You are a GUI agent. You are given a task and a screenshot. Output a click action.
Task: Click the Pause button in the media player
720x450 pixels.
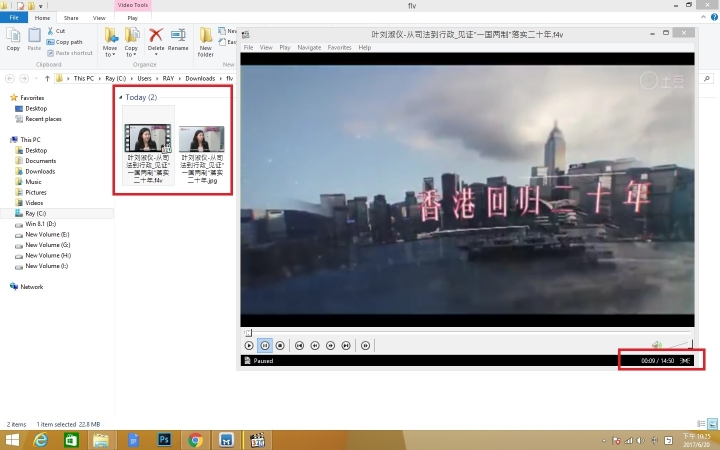point(264,345)
